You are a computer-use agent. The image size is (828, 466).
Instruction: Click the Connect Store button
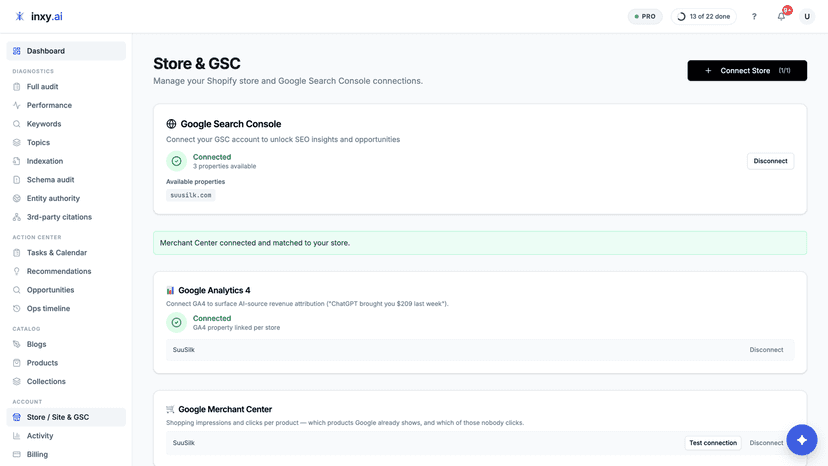(x=747, y=71)
